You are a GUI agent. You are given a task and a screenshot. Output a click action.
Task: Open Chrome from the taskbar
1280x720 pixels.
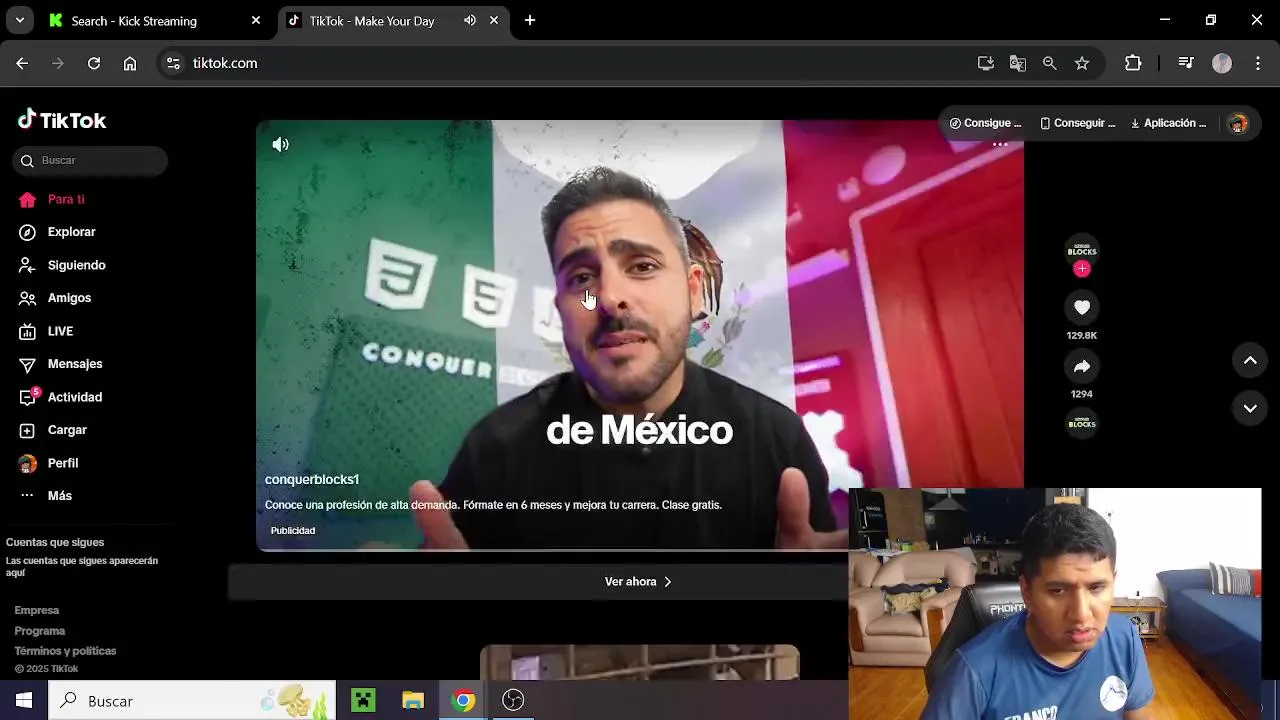click(463, 700)
